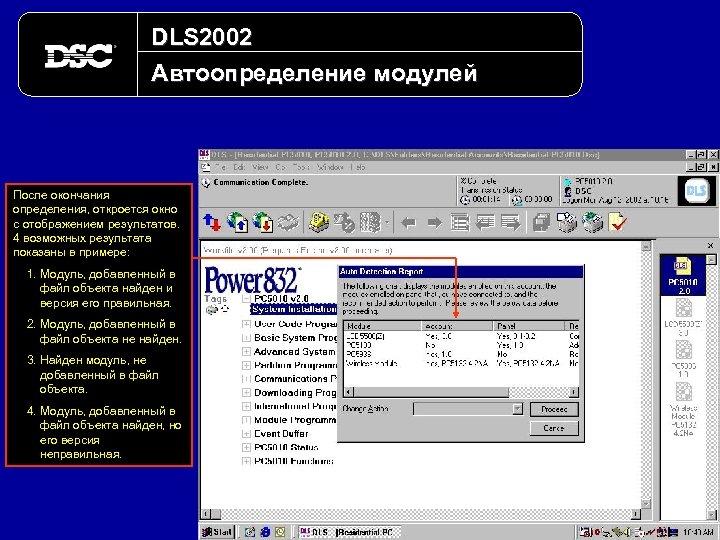Select the LCD5500(Z) row in the report
Image resolution: width=720 pixels, height=540 pixels.
point(461,336)
